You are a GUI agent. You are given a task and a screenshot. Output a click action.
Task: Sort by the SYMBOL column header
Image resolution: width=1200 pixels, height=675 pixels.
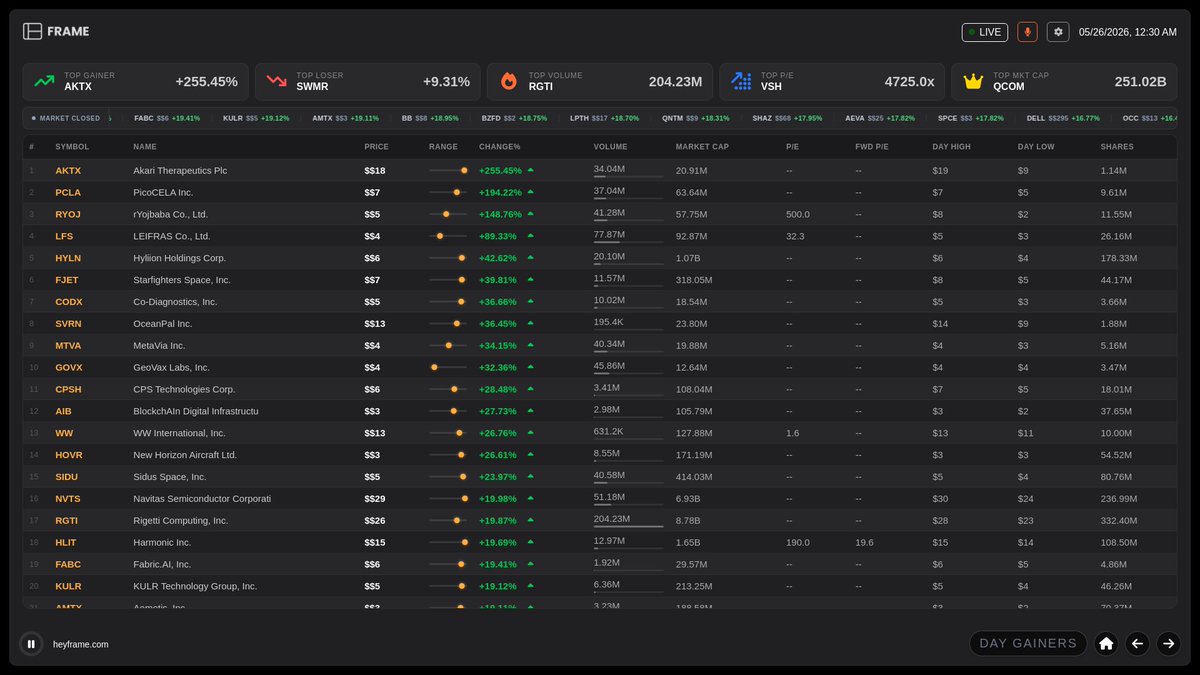click(72, 147)
